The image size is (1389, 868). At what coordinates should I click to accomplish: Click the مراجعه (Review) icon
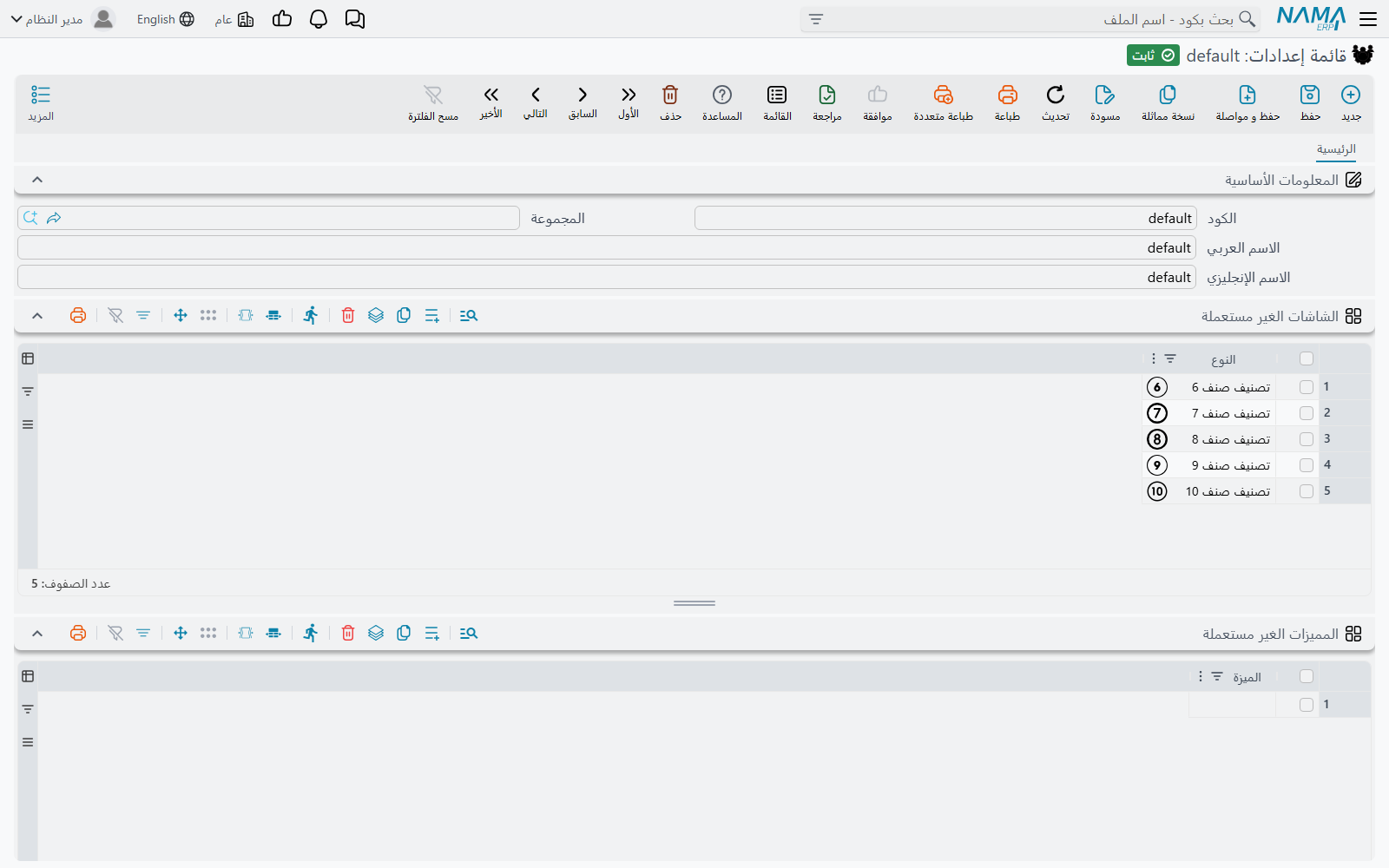point(827,95)
